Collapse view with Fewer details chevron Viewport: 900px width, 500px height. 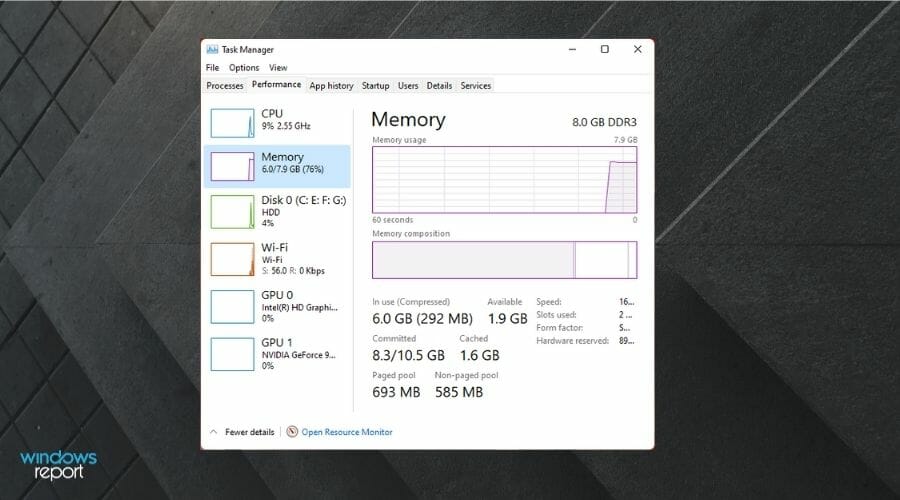pyautogui.click(x=213, y=432)
